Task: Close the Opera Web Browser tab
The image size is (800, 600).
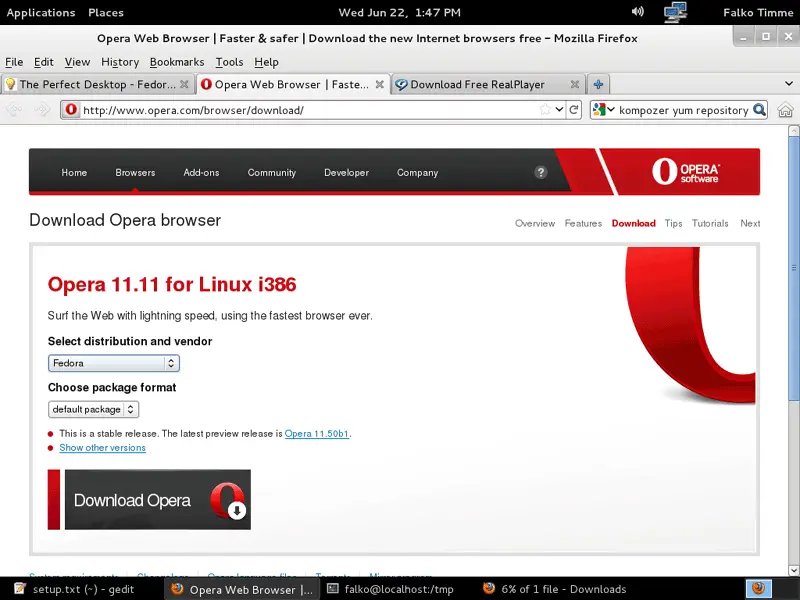Action: point(380,84)
